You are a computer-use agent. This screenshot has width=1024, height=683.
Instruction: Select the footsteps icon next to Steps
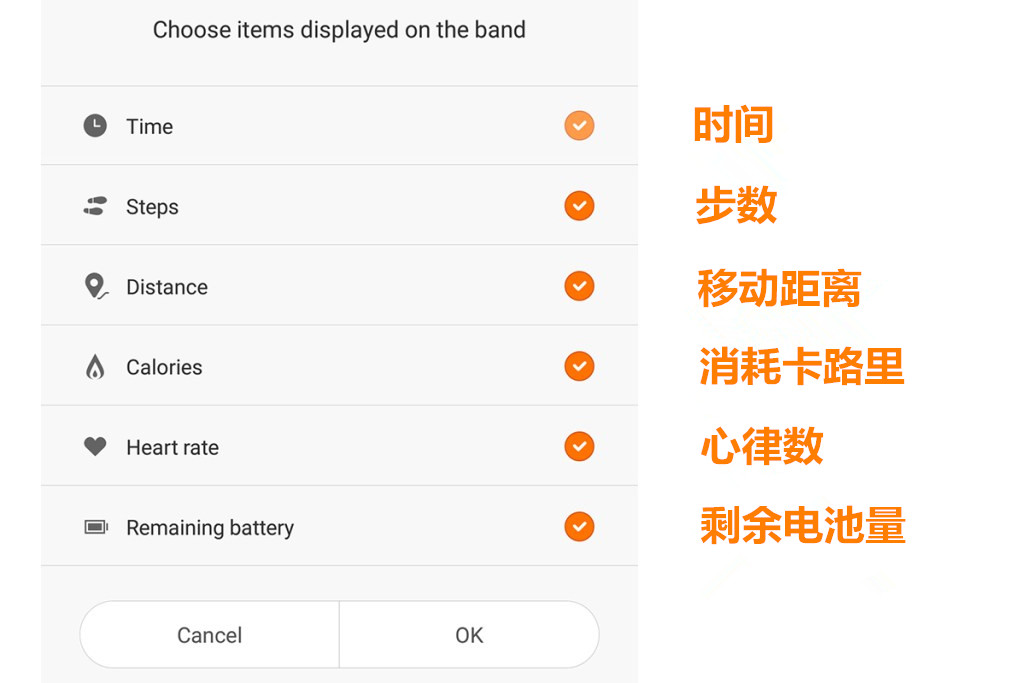(95, 206)
